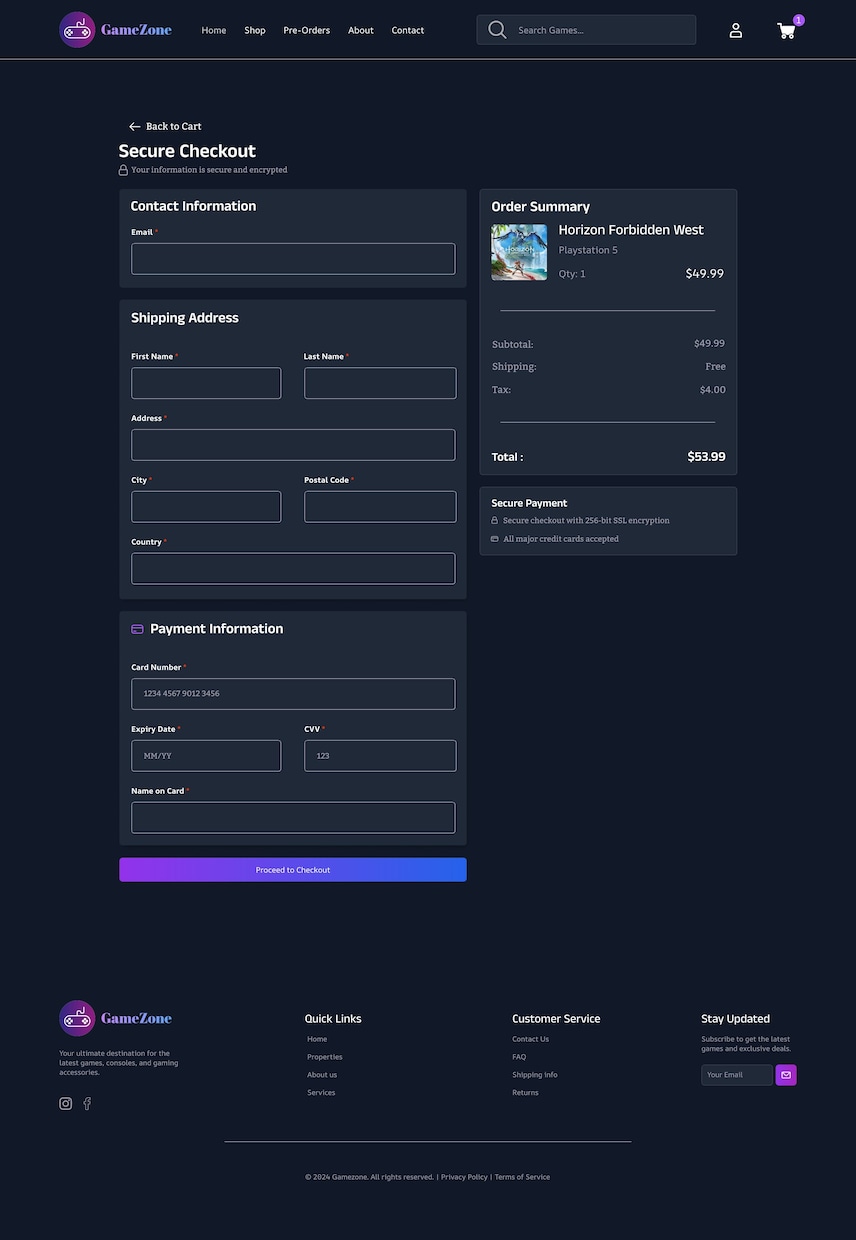Open the Shop nav item
Screen dimensions: 856x1240
click(x=255, y=30)
